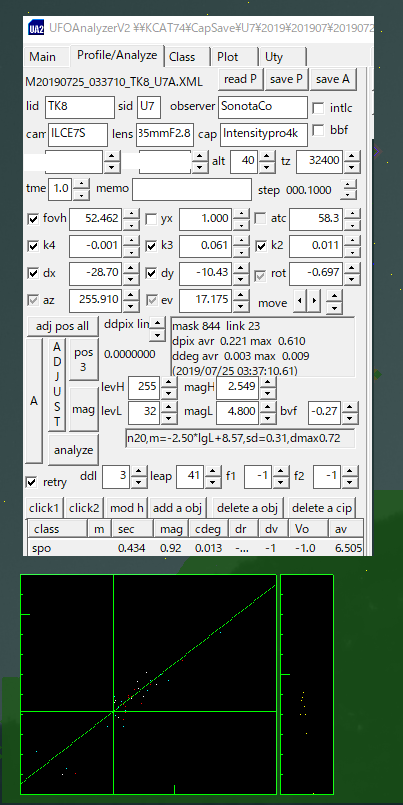403x805 pixels.
Task: Increase the k3 value spinner
Action: pos(242,240)
